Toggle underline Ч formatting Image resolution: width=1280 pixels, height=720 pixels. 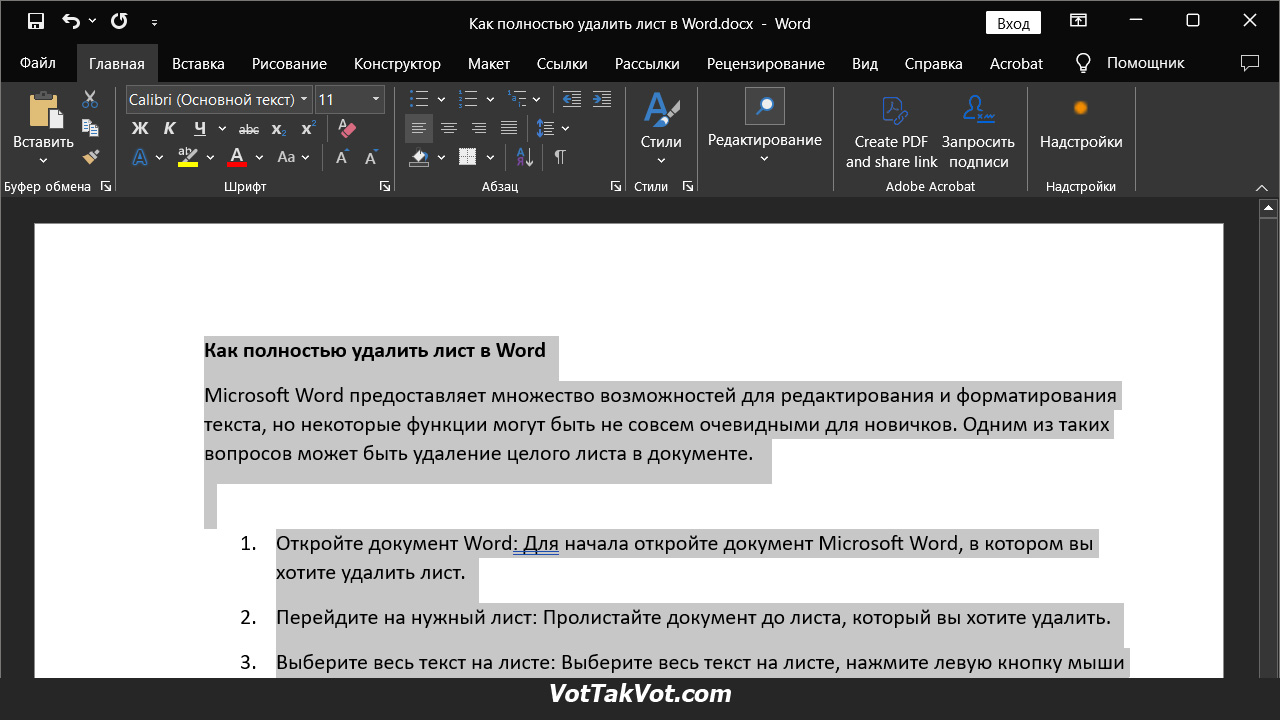pyautogui.click(x=200, y=128)
